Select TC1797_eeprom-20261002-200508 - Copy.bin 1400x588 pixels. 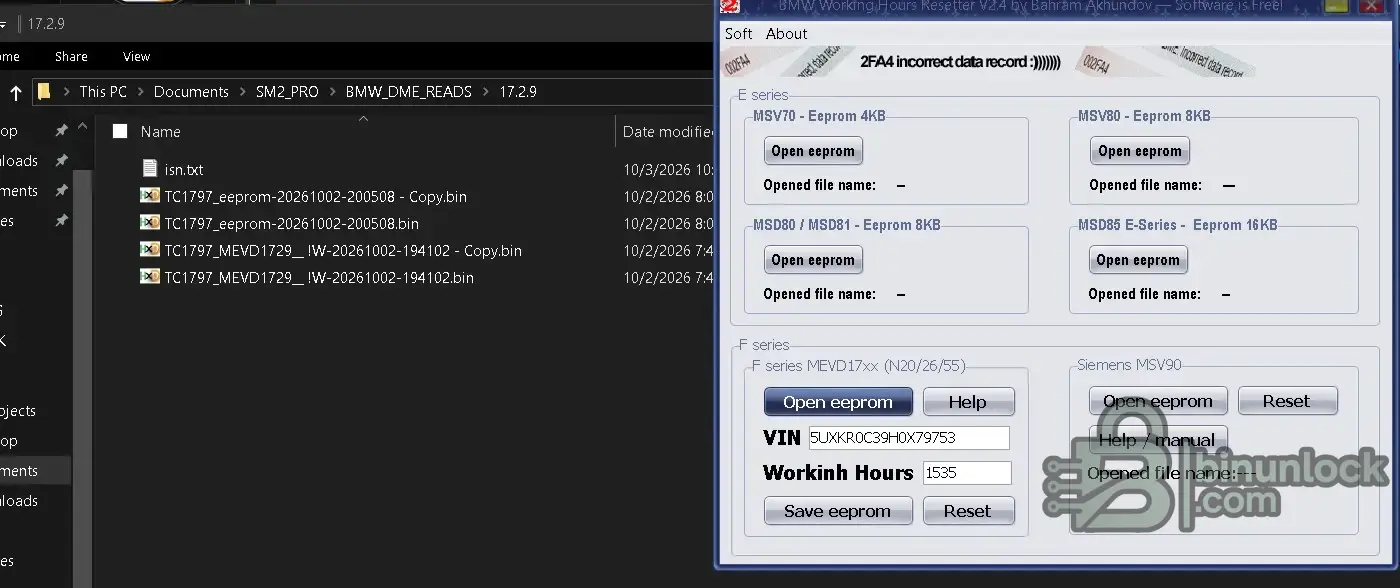pos(315,196)
